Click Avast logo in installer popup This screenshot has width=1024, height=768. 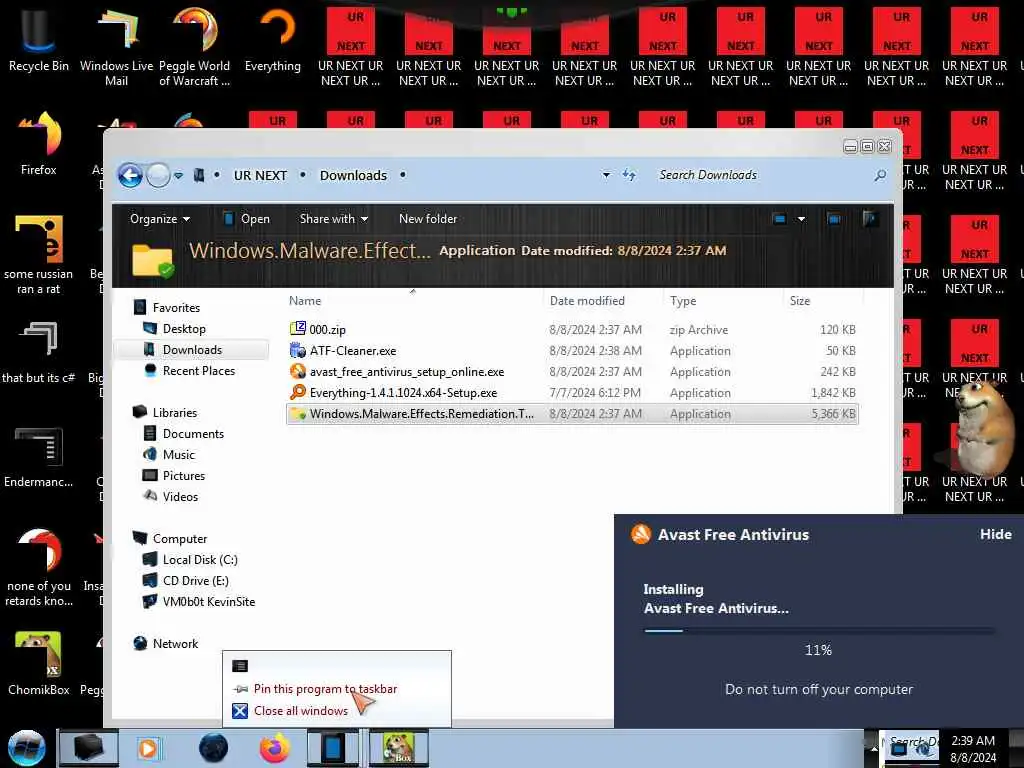pyautogui.click(x=641, y=534)
